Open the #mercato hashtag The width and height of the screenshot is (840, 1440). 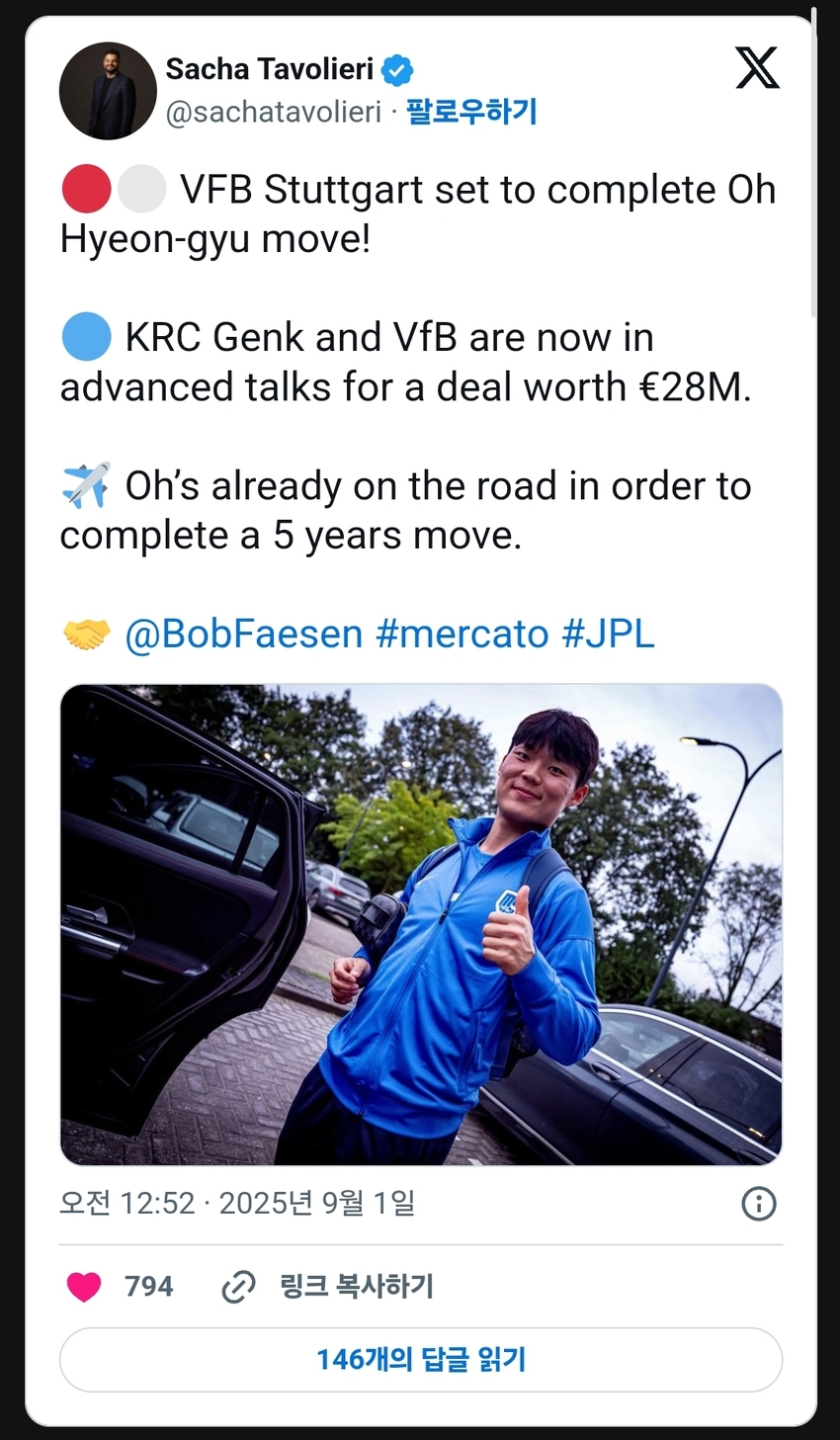(x=462, y=634)
